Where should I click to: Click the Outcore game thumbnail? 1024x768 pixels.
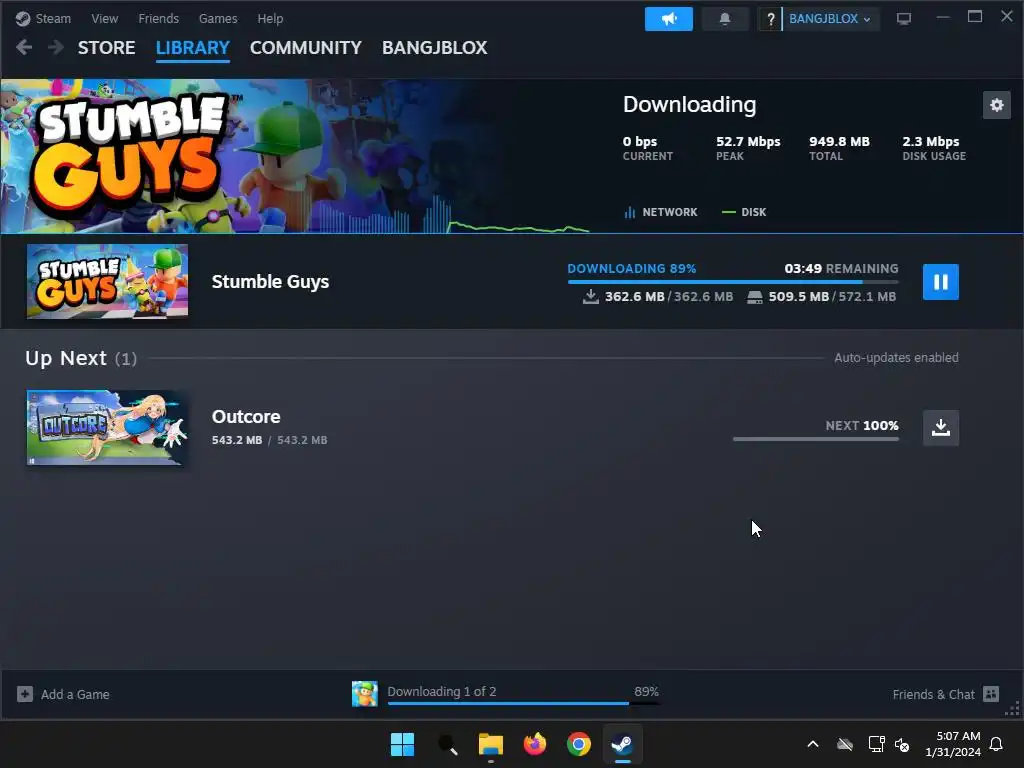click(107, 428)
